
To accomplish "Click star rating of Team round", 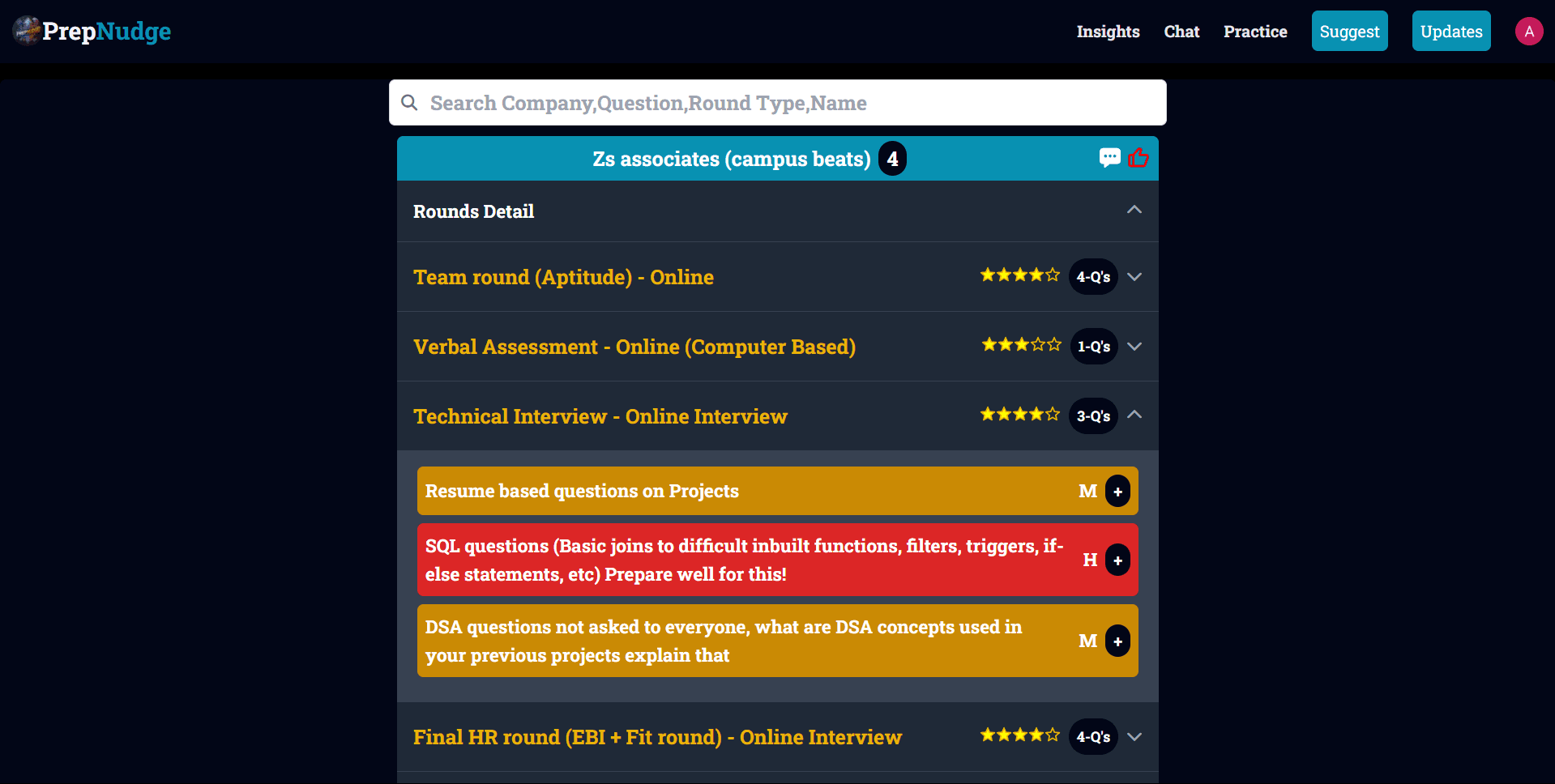I will [1020, 275].
